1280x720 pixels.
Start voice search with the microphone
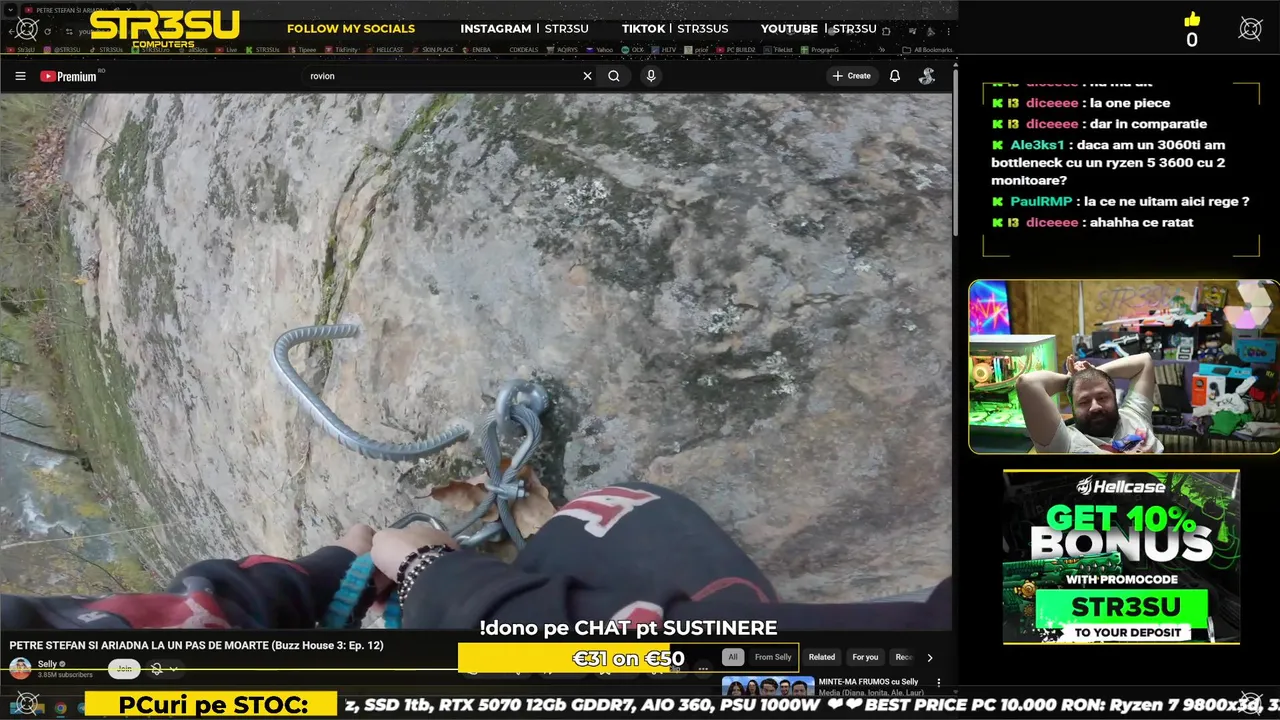[651, 76]
